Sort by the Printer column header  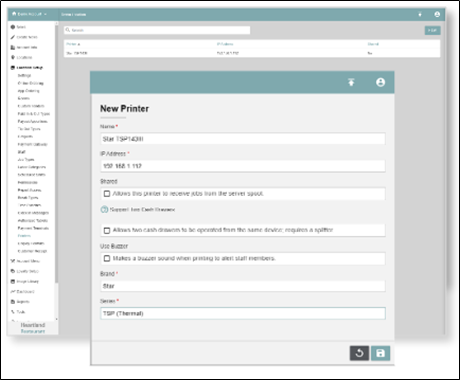(x=73, y=44)
